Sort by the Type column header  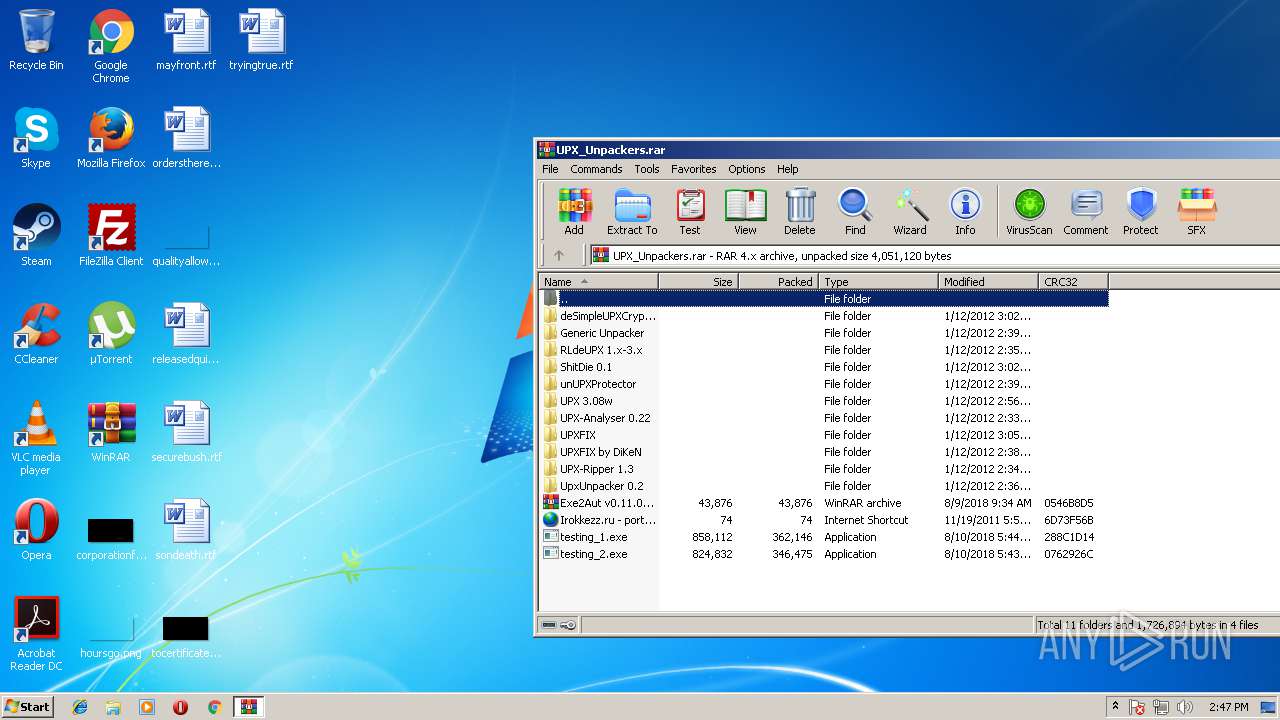coord(878,282)
